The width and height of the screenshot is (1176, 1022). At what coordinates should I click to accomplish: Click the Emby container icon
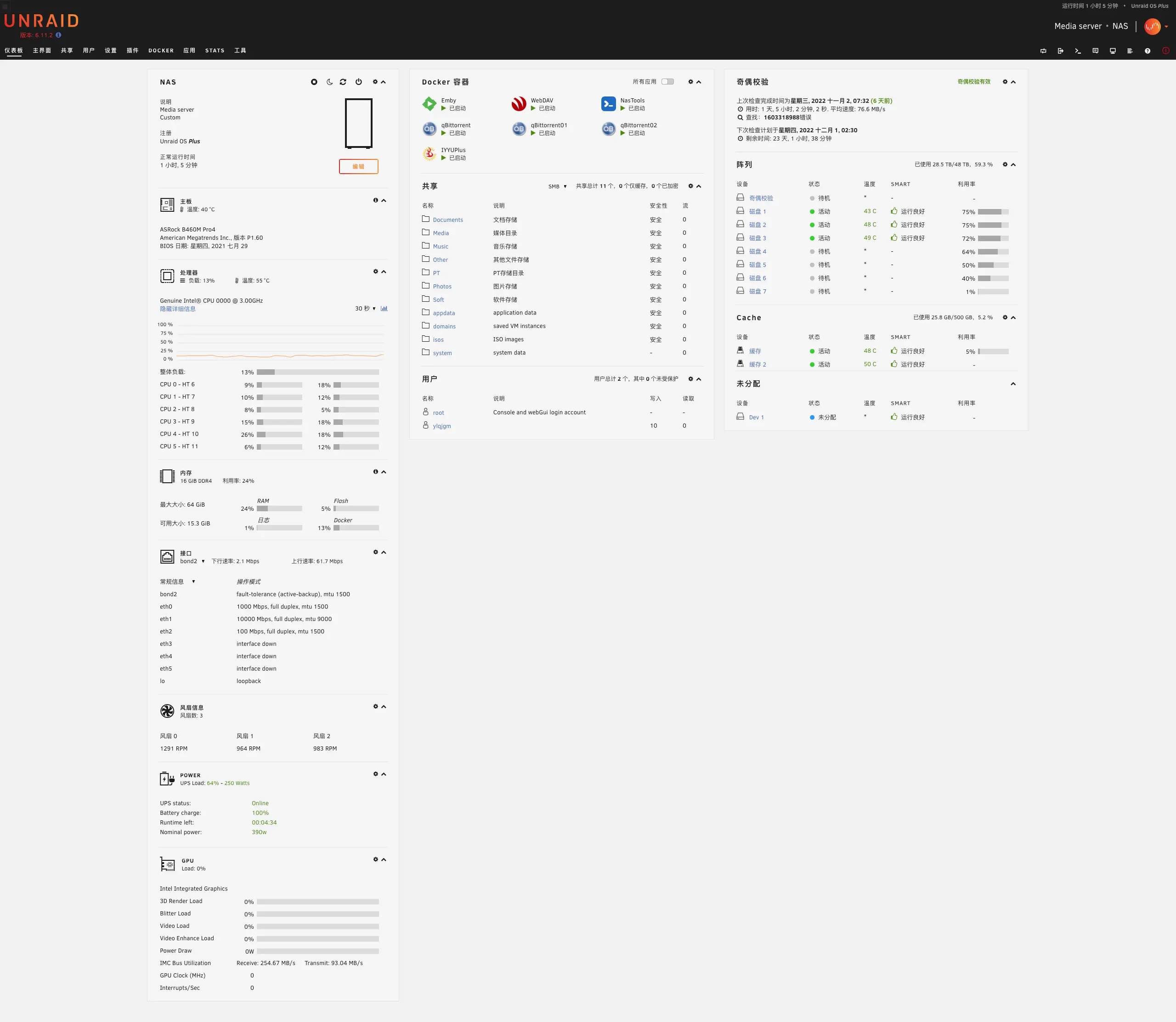coord(429,104)
